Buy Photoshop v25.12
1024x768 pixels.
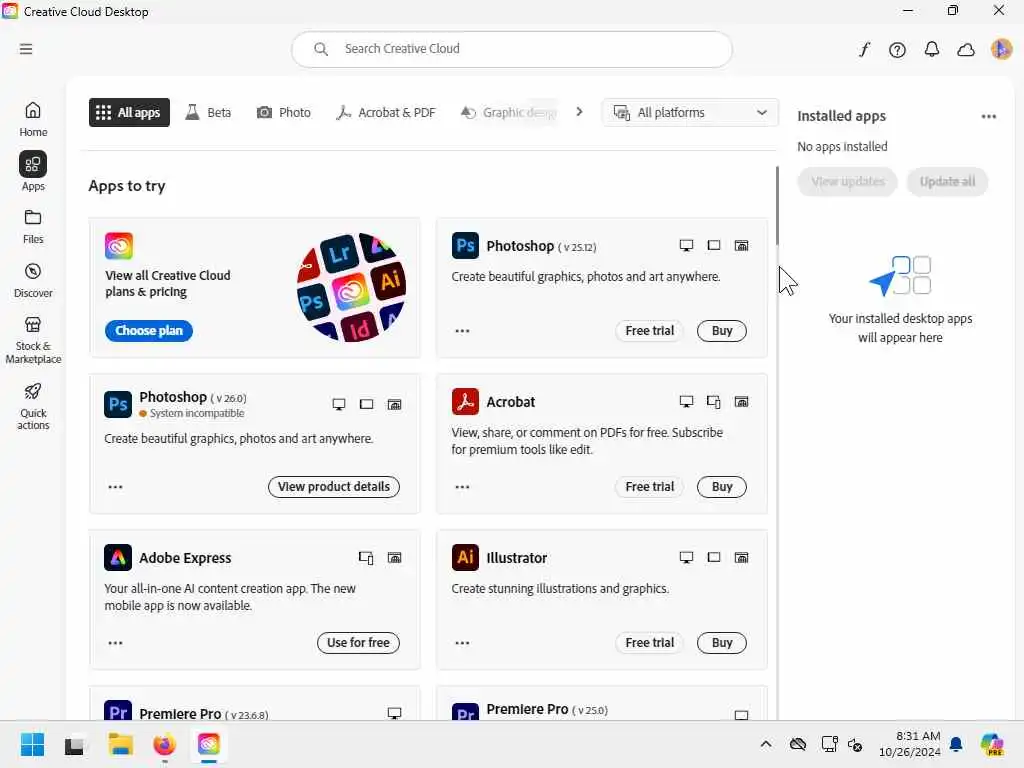coord(722,330)
